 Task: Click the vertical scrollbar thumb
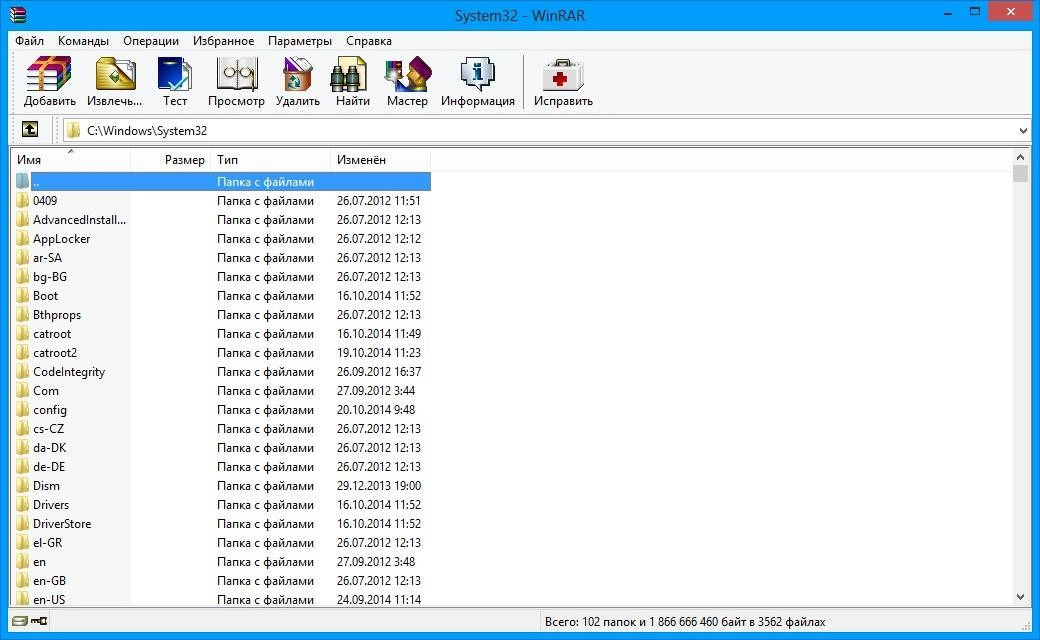pos(1020,174)
